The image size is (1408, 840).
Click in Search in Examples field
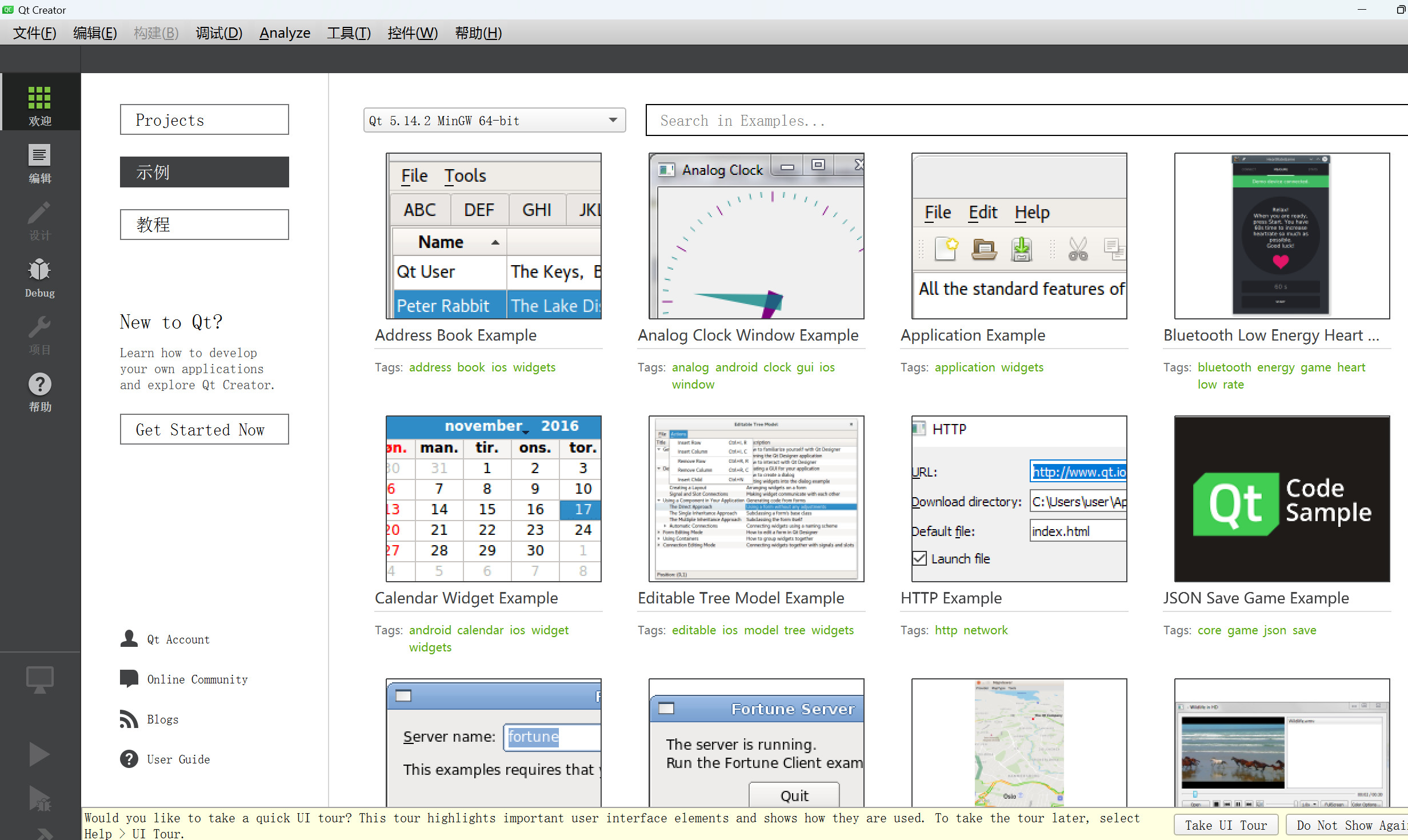tap(1023, 121)
